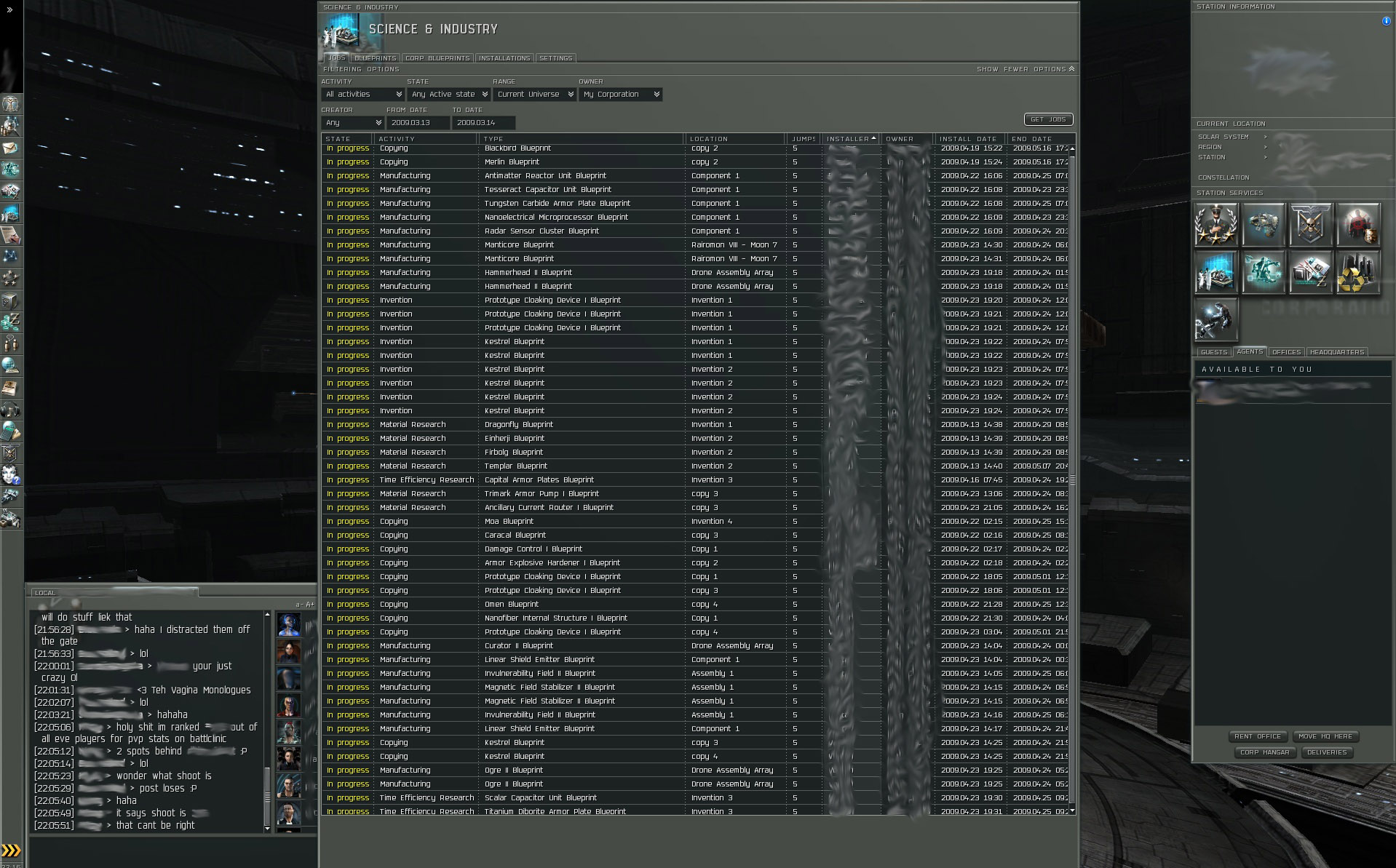
Task: Sort jobs by the Installer column header
Action: [851, 139]
